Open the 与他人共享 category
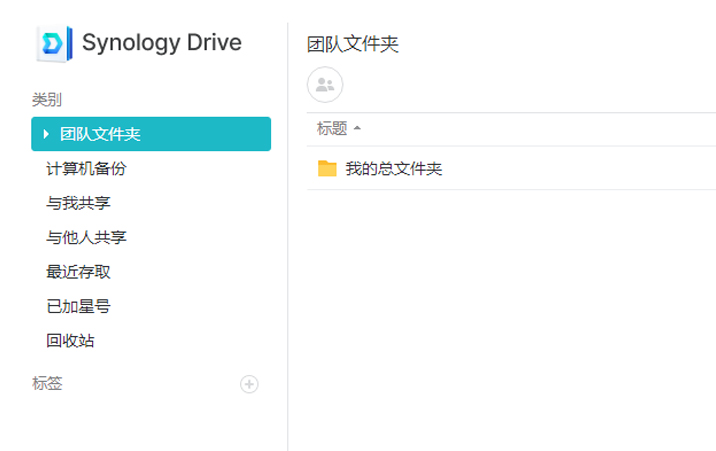The image size is (716, 451). [x=86, y=237]
